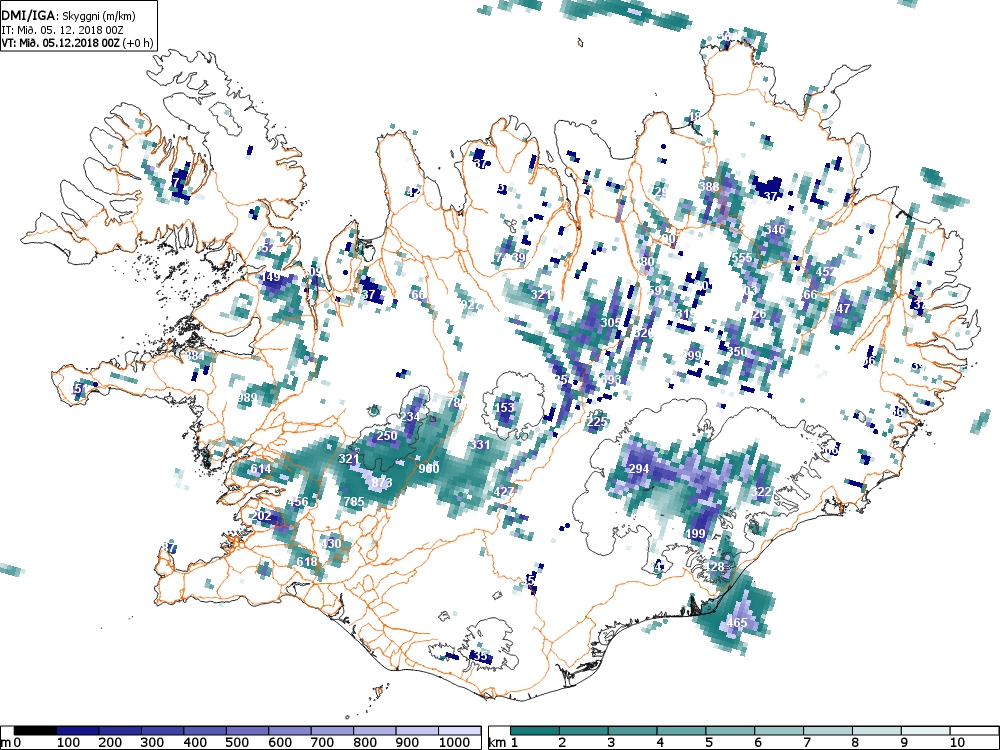Click the '989' map value label
Screen dimensions: 1000x750
point(247,398)
